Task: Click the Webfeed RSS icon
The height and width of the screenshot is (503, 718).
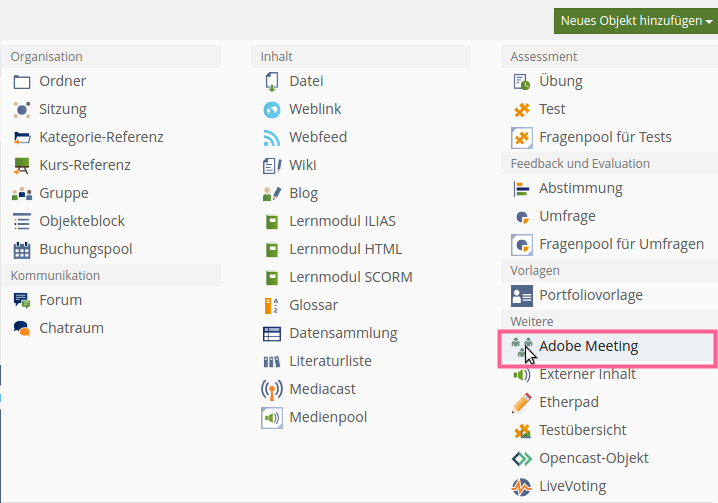Action: click(x=272, y=137)
